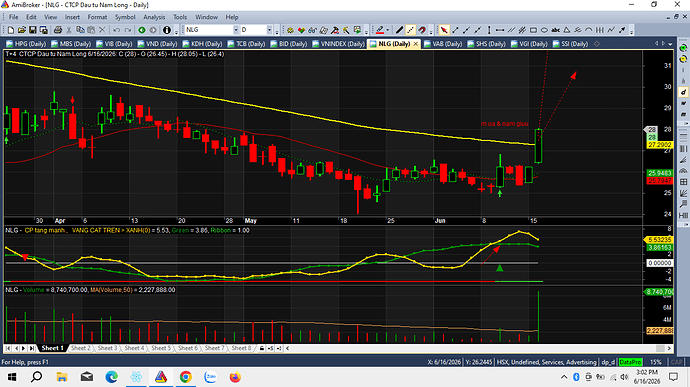Toggle the sheet lock icon
The height and width of the screenshot is (387, 690).
click(x=262, y=348)
